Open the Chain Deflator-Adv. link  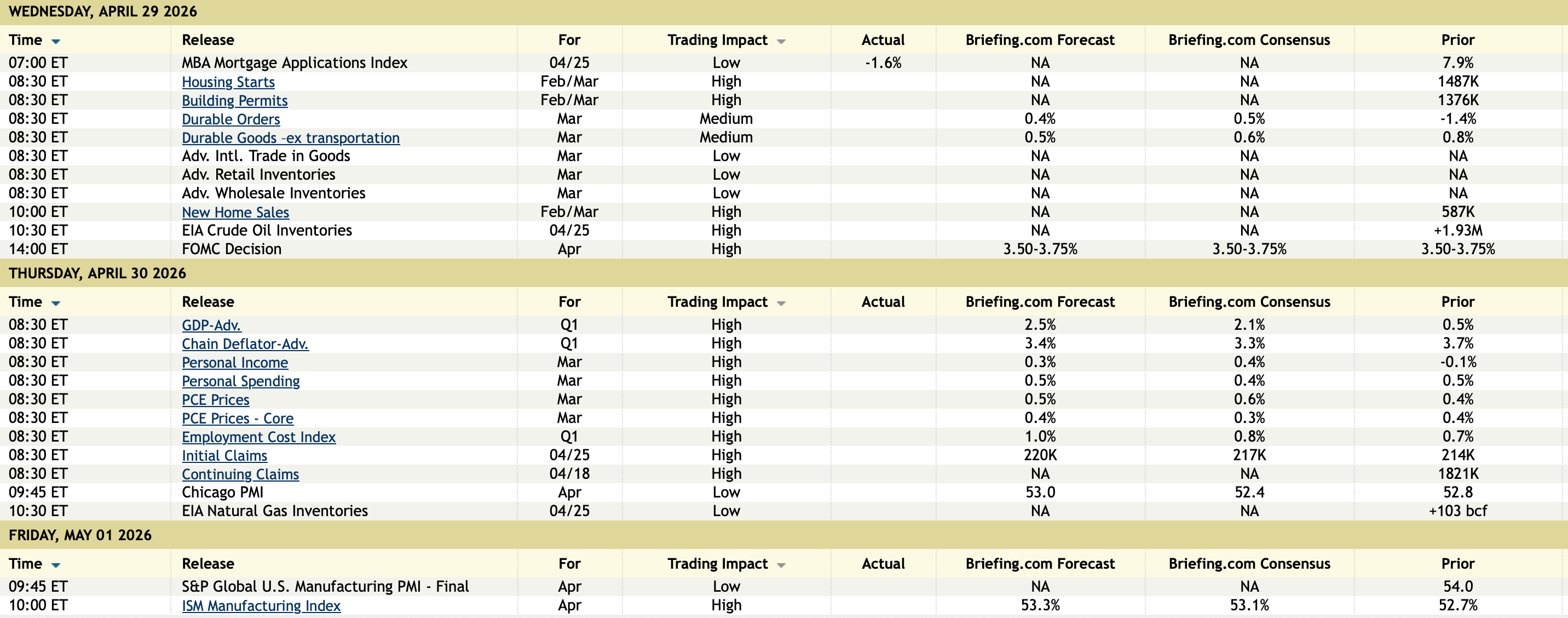[245, 344]
